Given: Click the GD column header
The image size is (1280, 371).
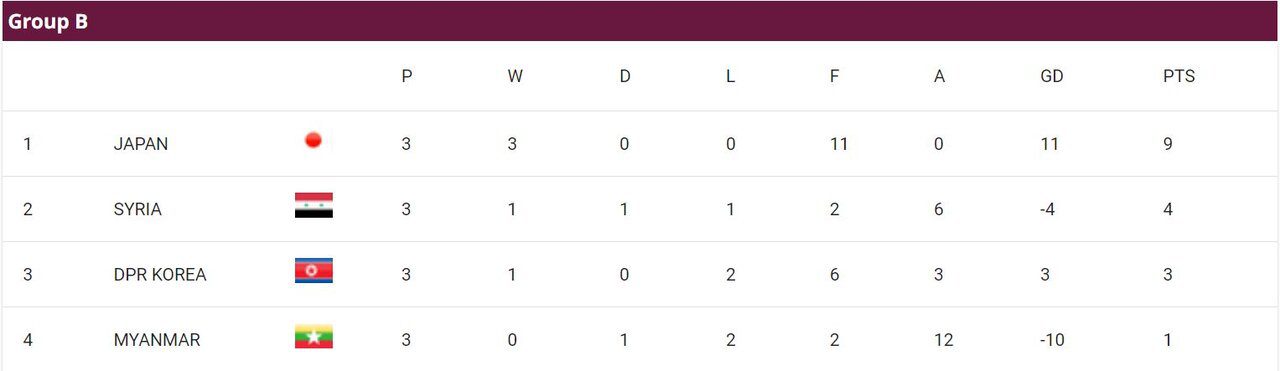Looking at the screenshot, I should [1051, 76].
